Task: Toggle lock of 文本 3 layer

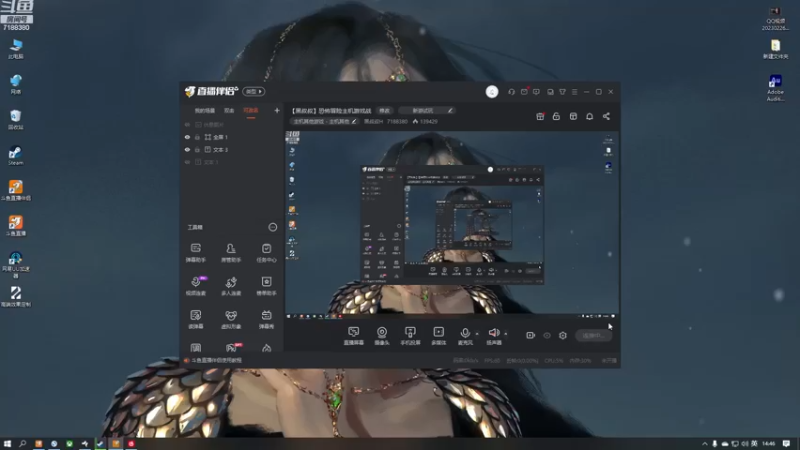Action: click(x=197, y=150)
